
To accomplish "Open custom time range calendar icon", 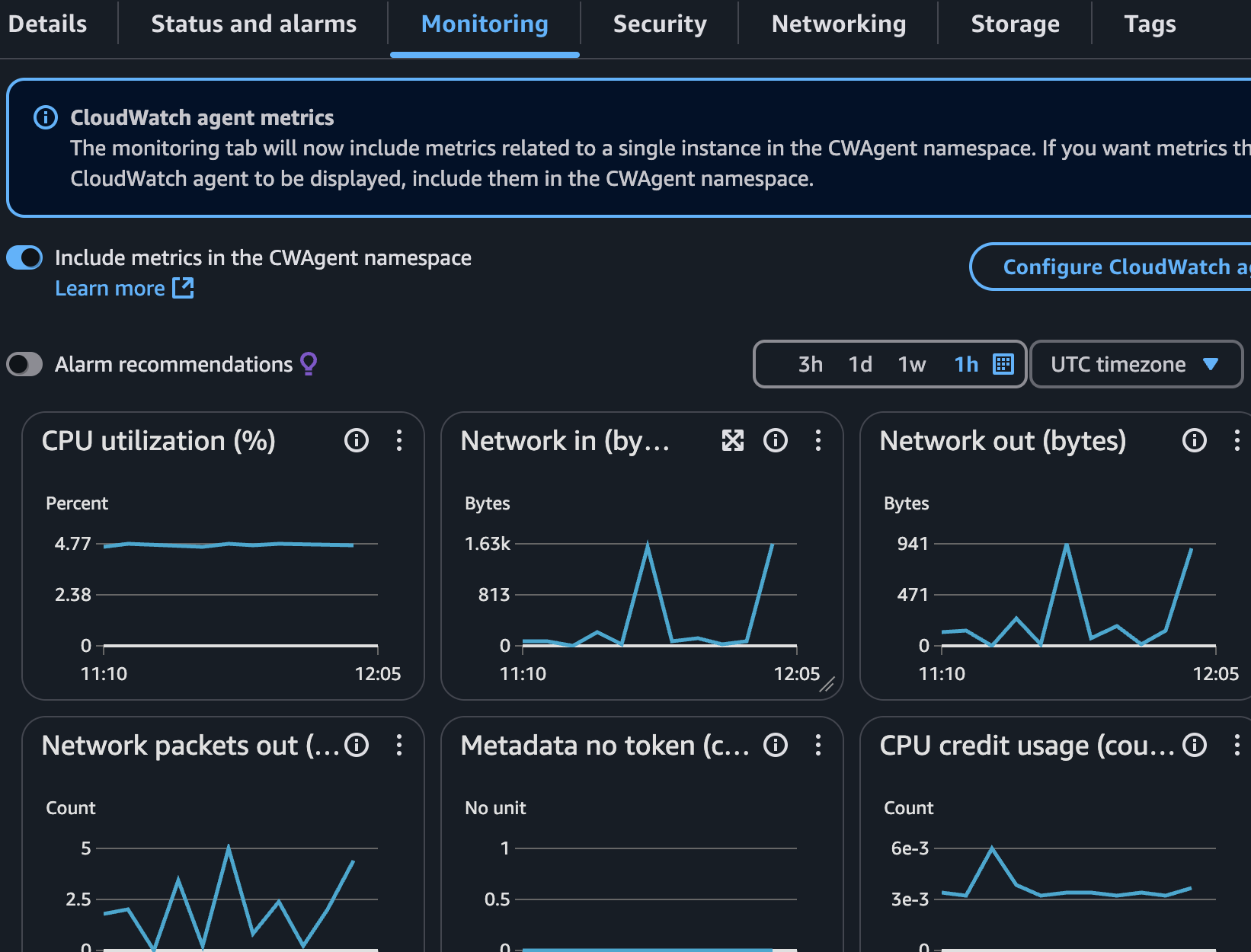I will tap(1003, 364).
